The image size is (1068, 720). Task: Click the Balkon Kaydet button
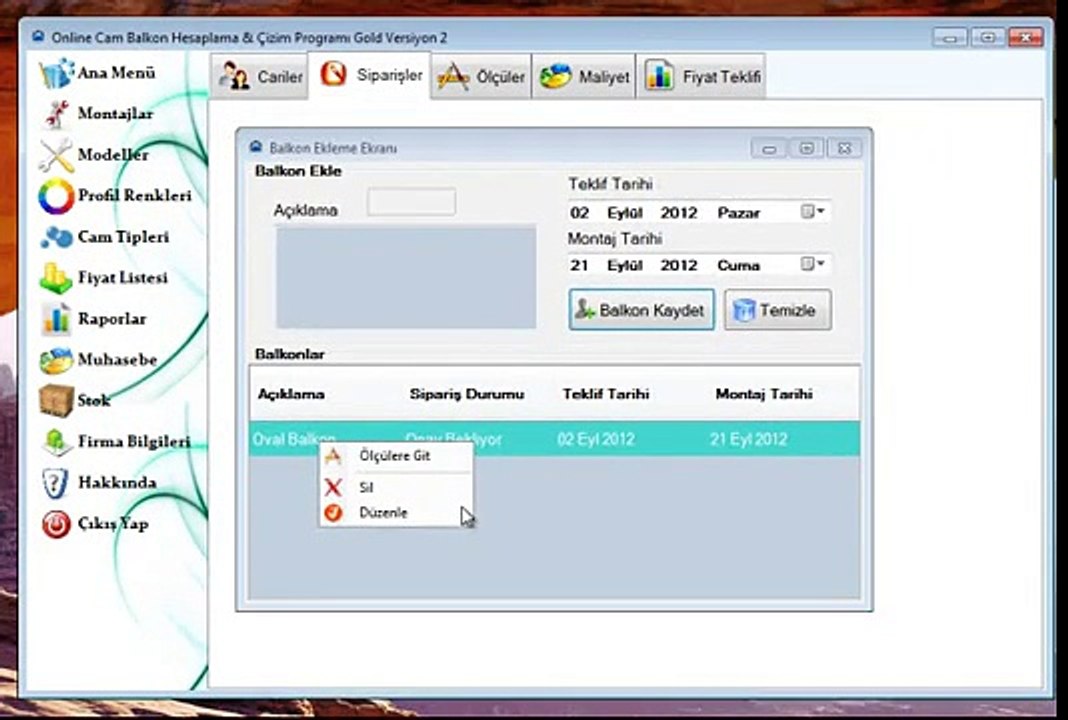[642, 310]
